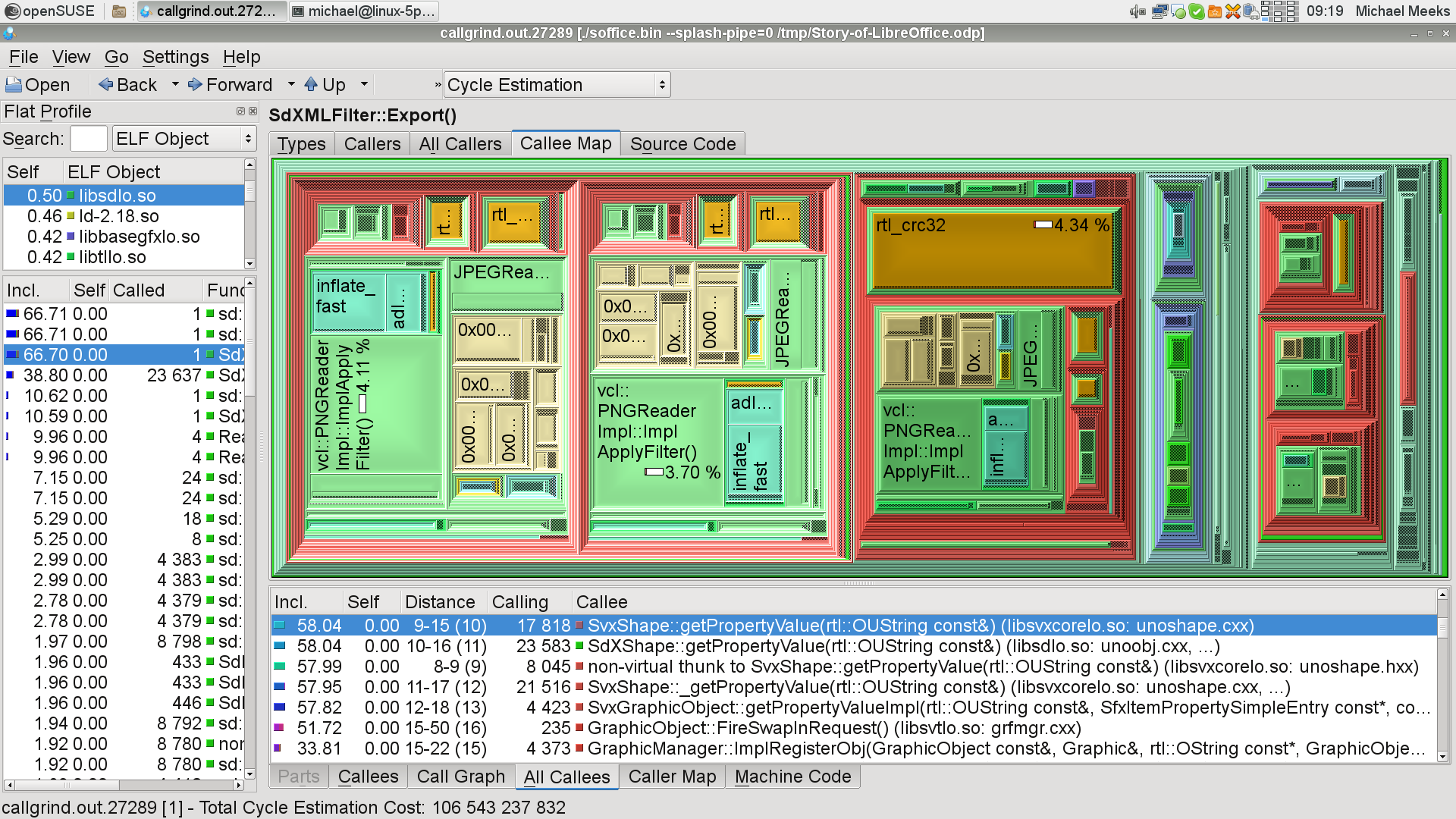Select libbasegfxlo.so in ELF object list
The image size is (1456, 819).
[139, 237]
